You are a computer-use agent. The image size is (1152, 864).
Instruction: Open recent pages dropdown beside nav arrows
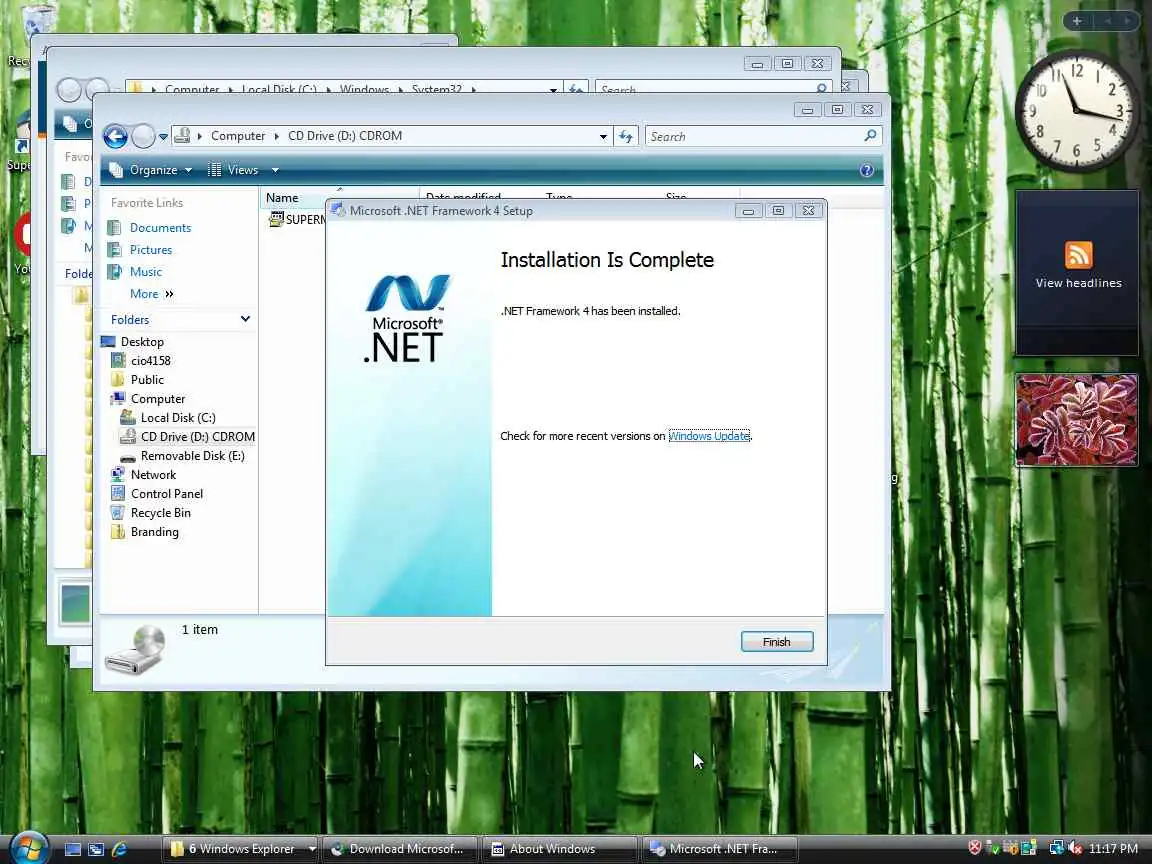point(163,137)
